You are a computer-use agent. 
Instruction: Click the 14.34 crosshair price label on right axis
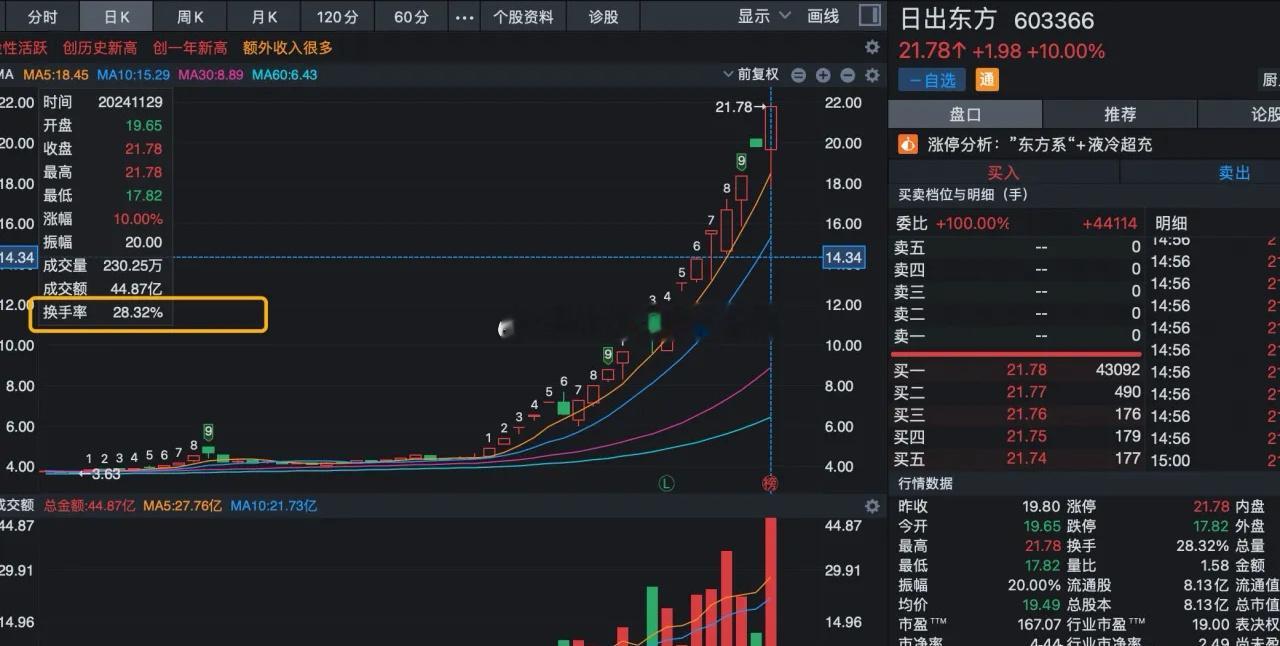click(x=842, y=257)
